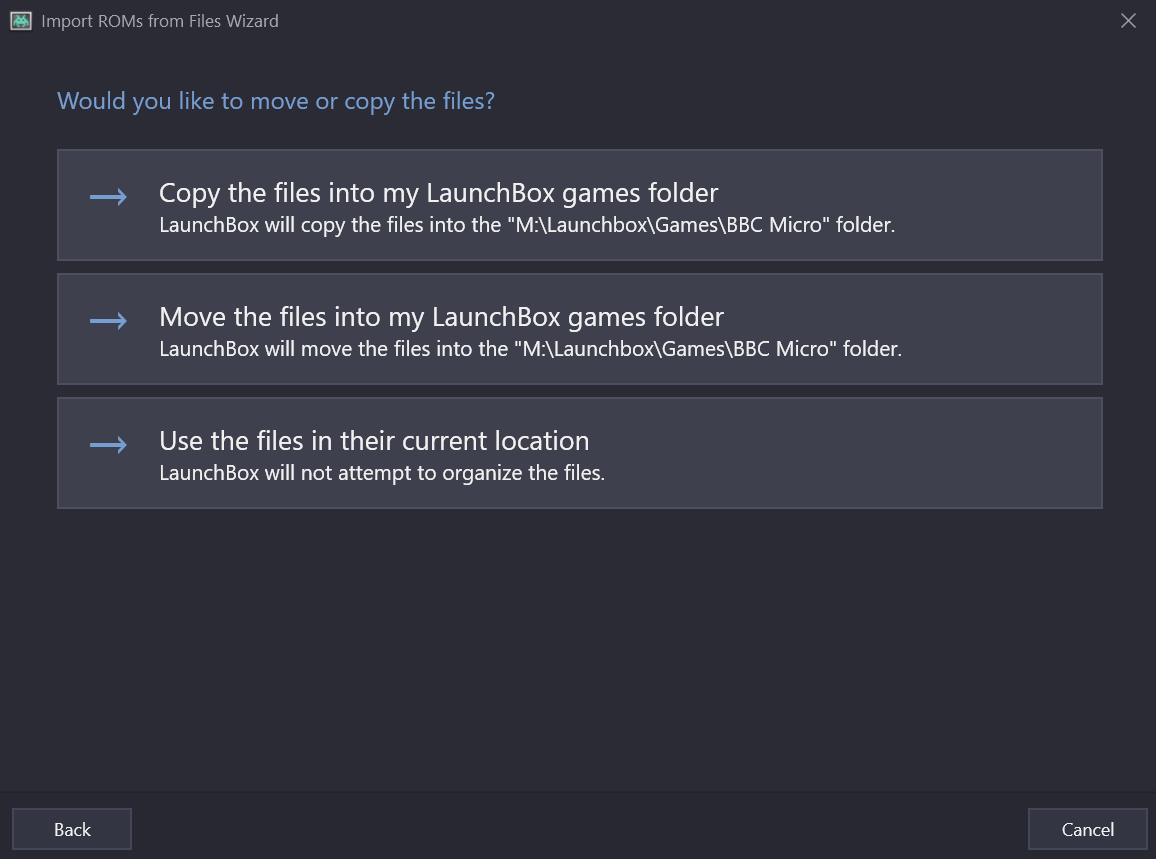Choose Copy the files into my LaunchBox games folder
This screenshot has height=859, width=1156.
pyautogui.click(x=438, y=193)
